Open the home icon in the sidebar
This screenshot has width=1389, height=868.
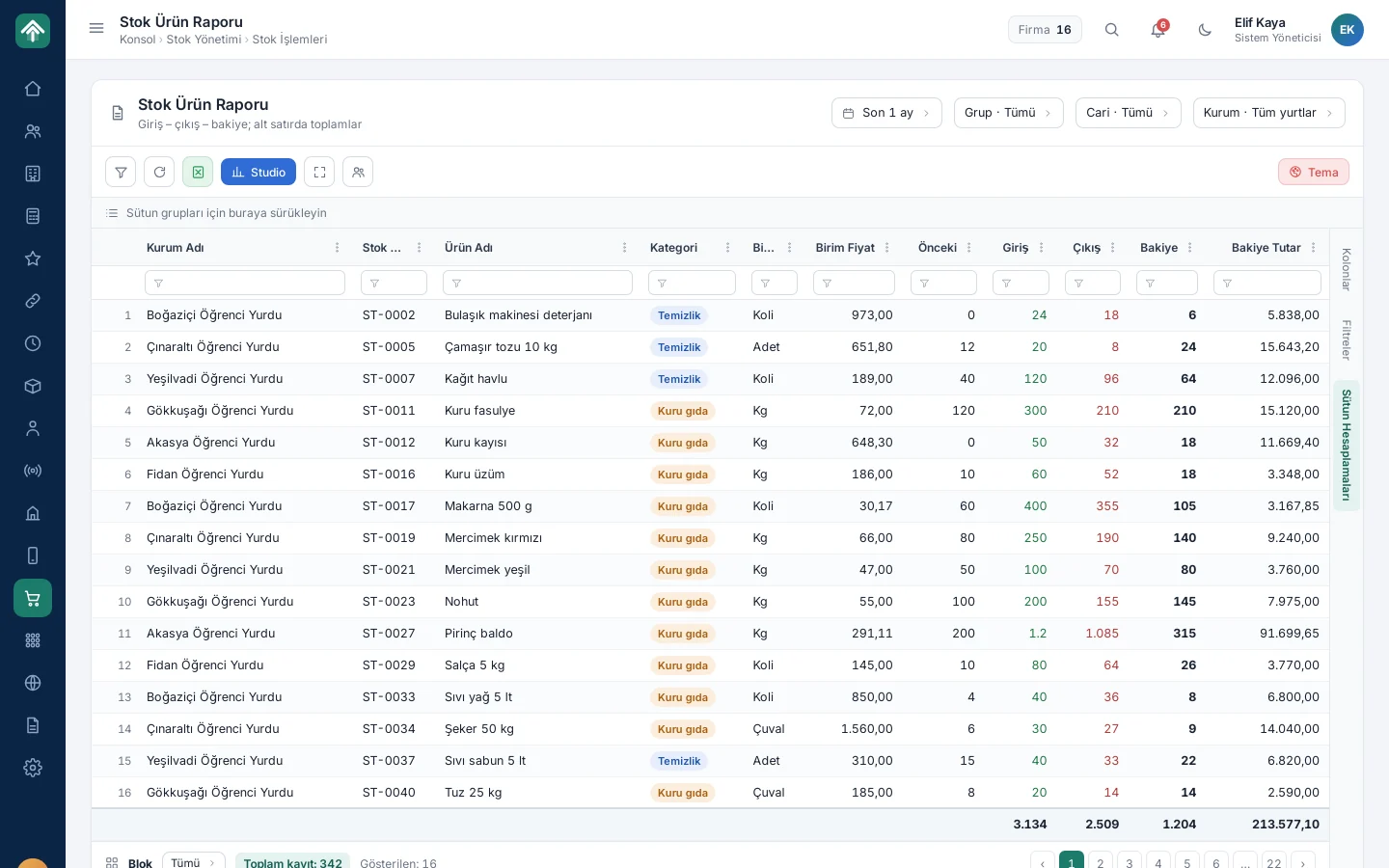click(x=33, y=89)
